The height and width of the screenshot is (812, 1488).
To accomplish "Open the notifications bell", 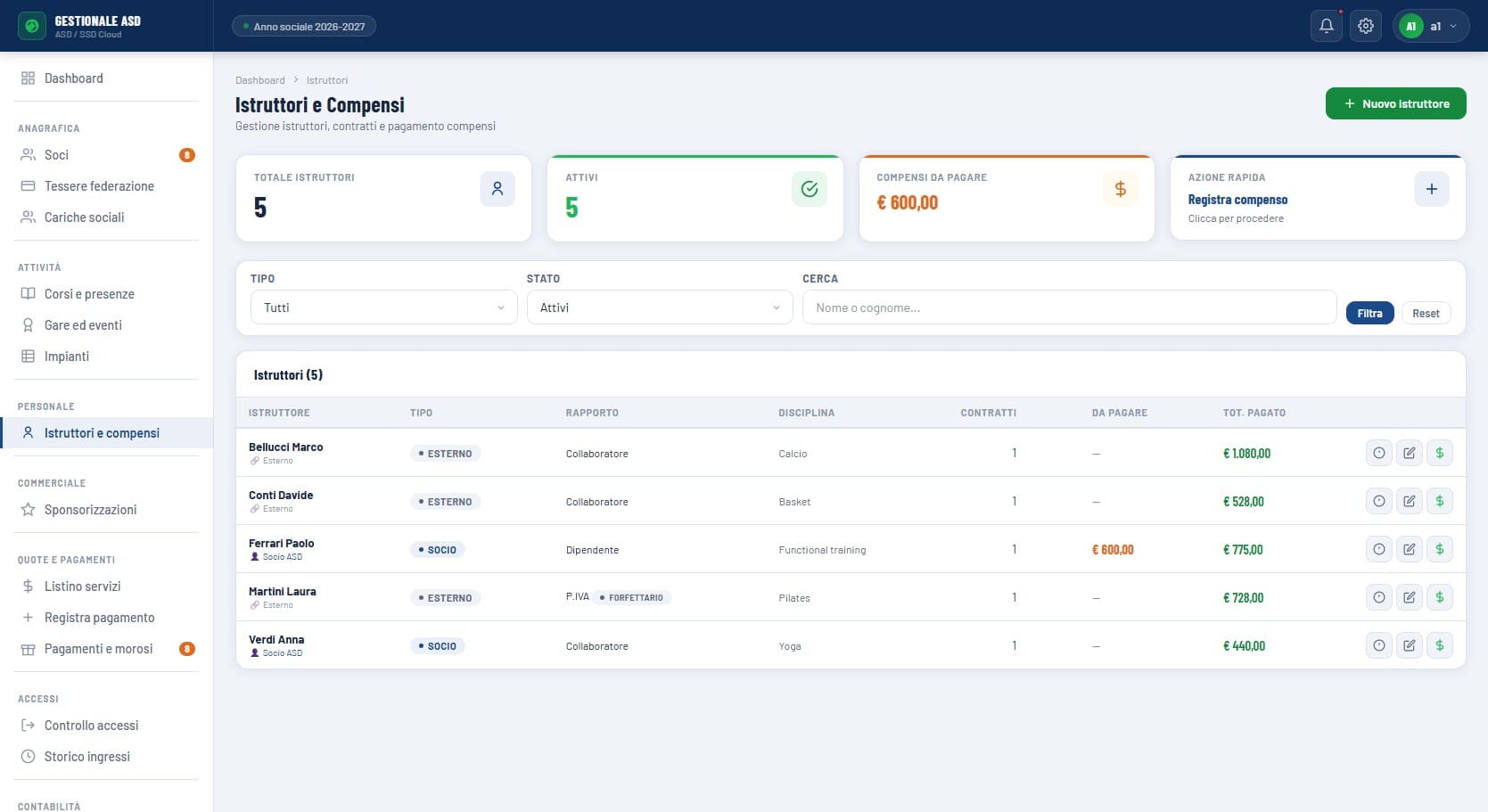I will click(x=1326, y=26).
